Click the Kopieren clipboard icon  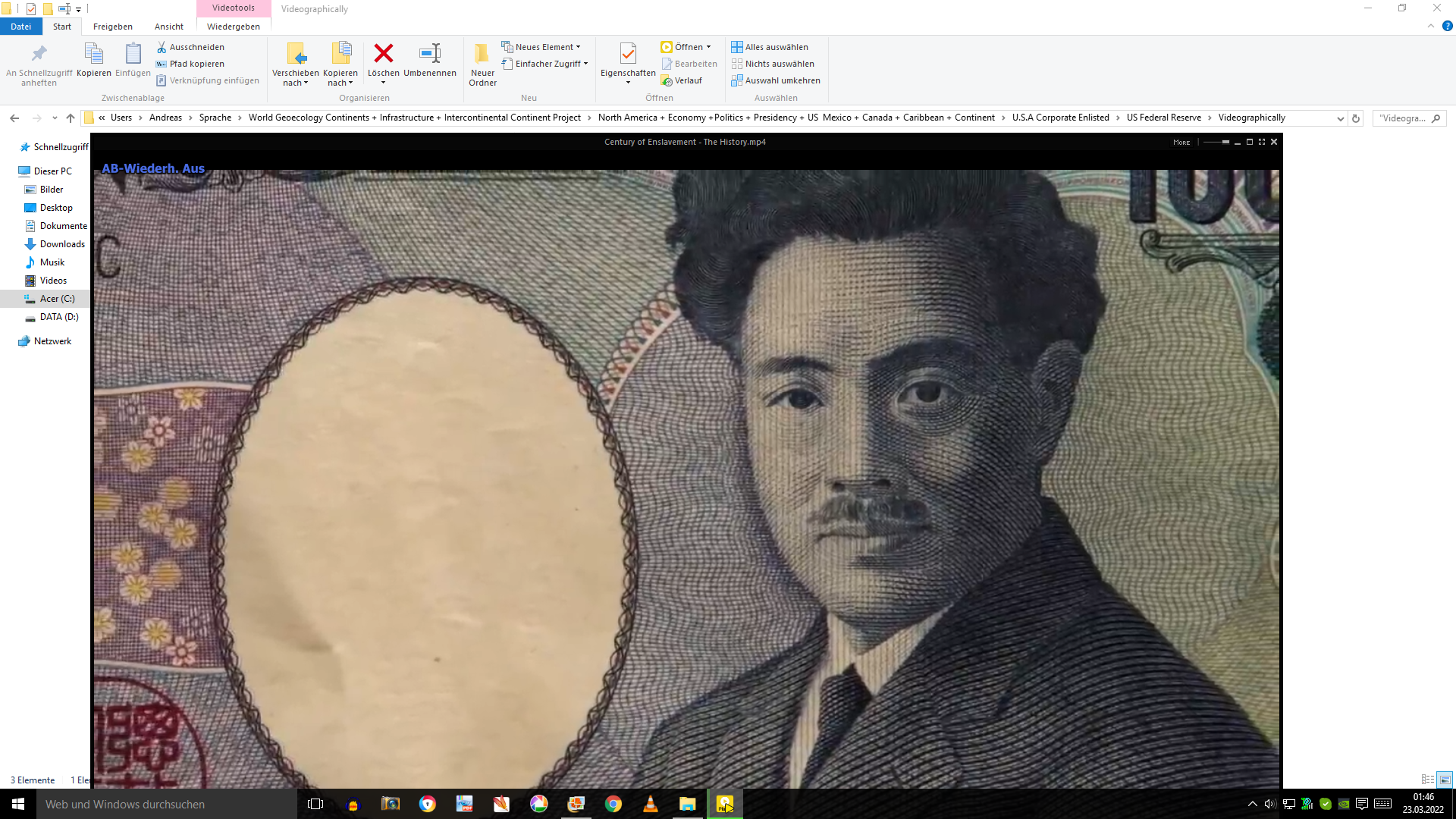(94, 60)
